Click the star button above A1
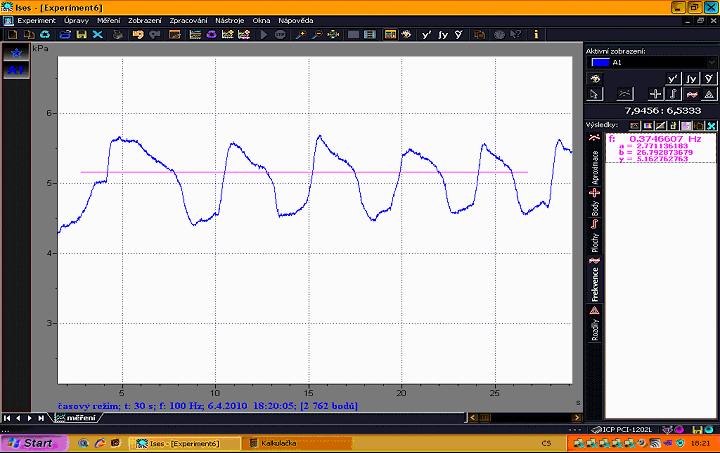This screenshot has height=453, width=720. point(16,53)
